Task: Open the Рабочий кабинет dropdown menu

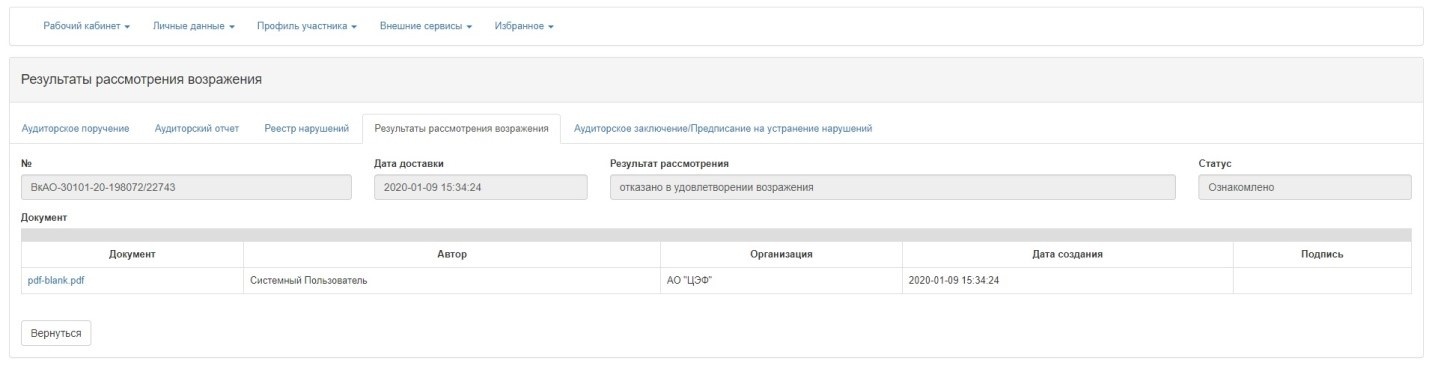Action: tap(87, 26)
